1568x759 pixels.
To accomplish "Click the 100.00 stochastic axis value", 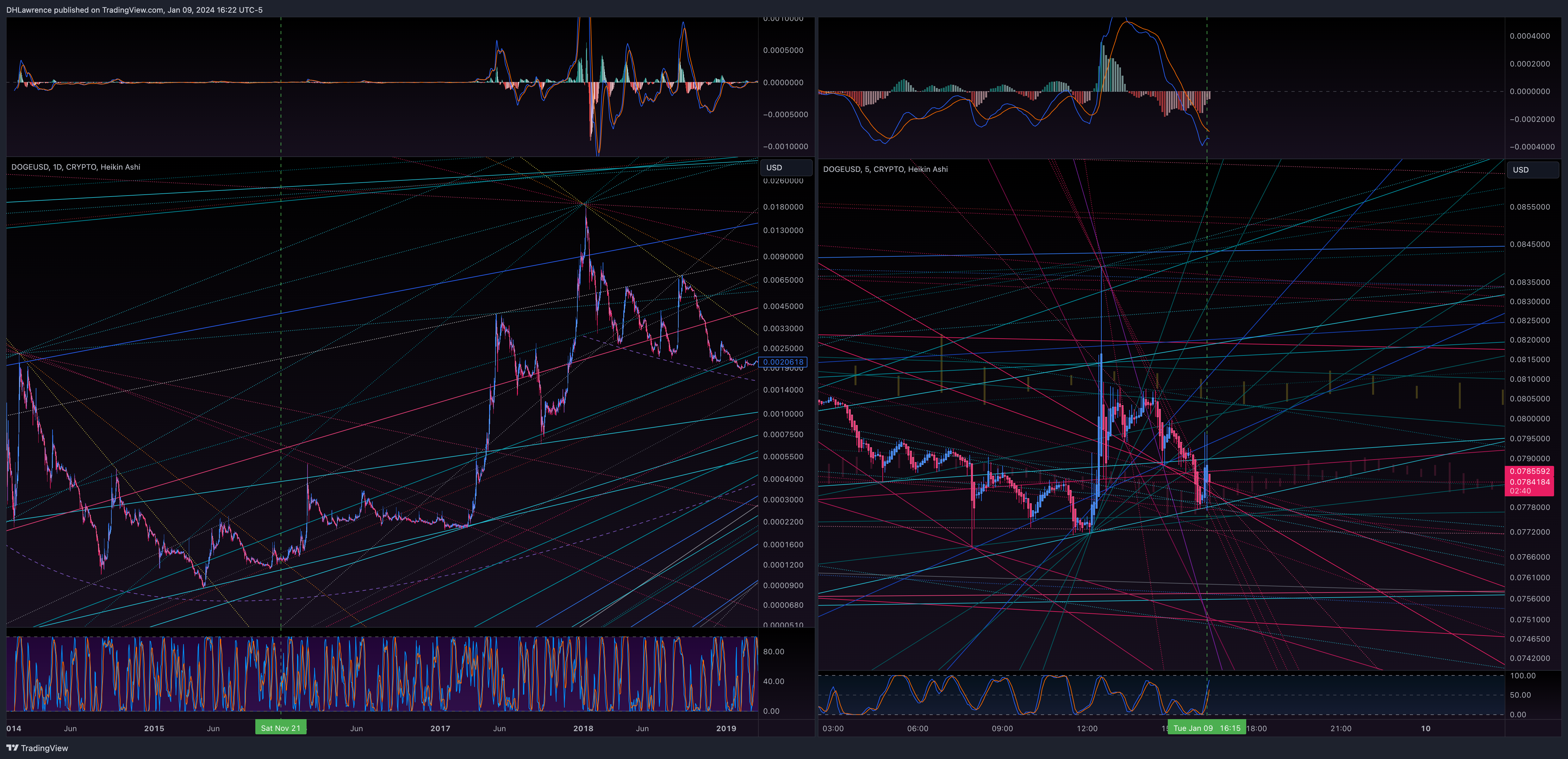I will coord(1522,676).
